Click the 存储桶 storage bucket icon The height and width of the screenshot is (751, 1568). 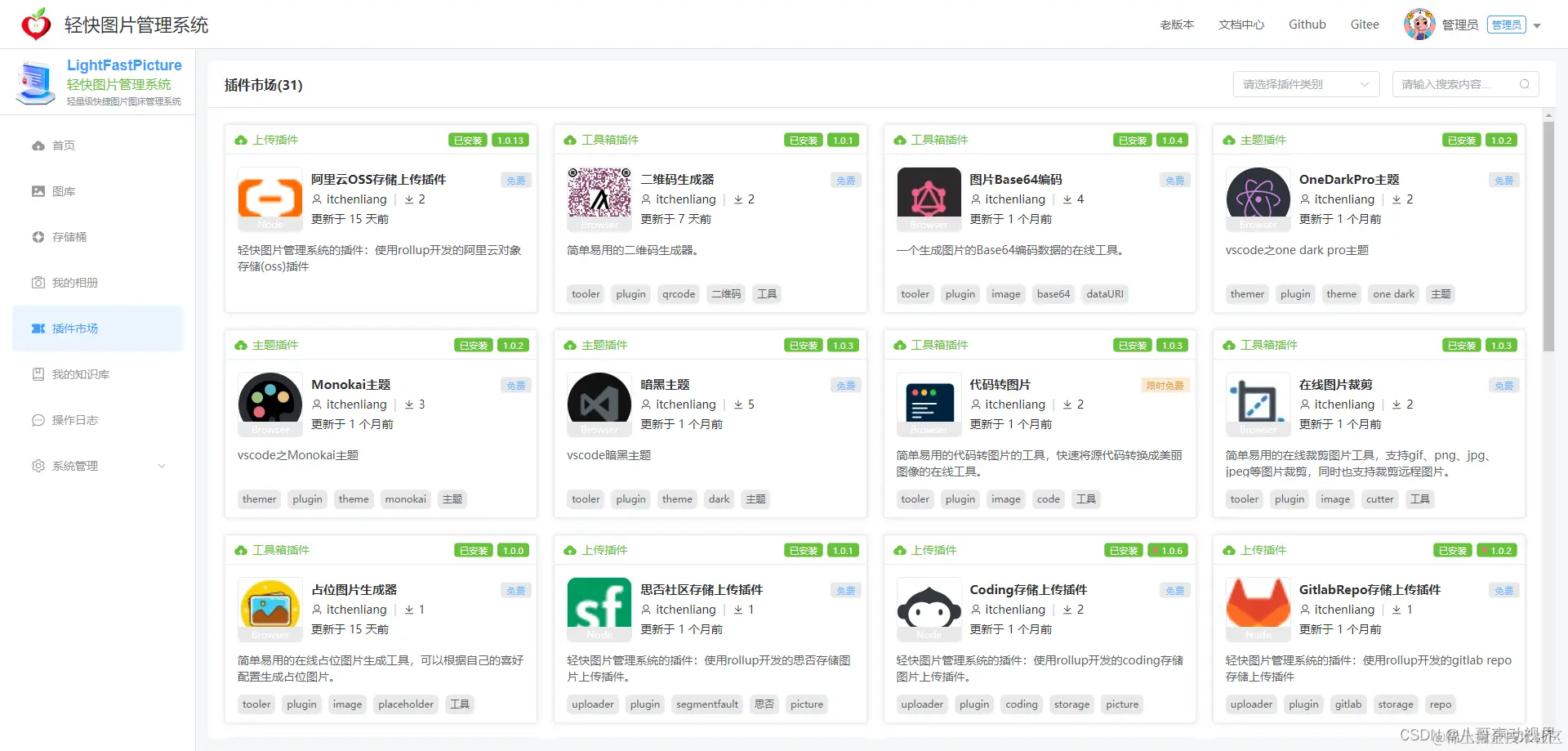pos(38,237)
